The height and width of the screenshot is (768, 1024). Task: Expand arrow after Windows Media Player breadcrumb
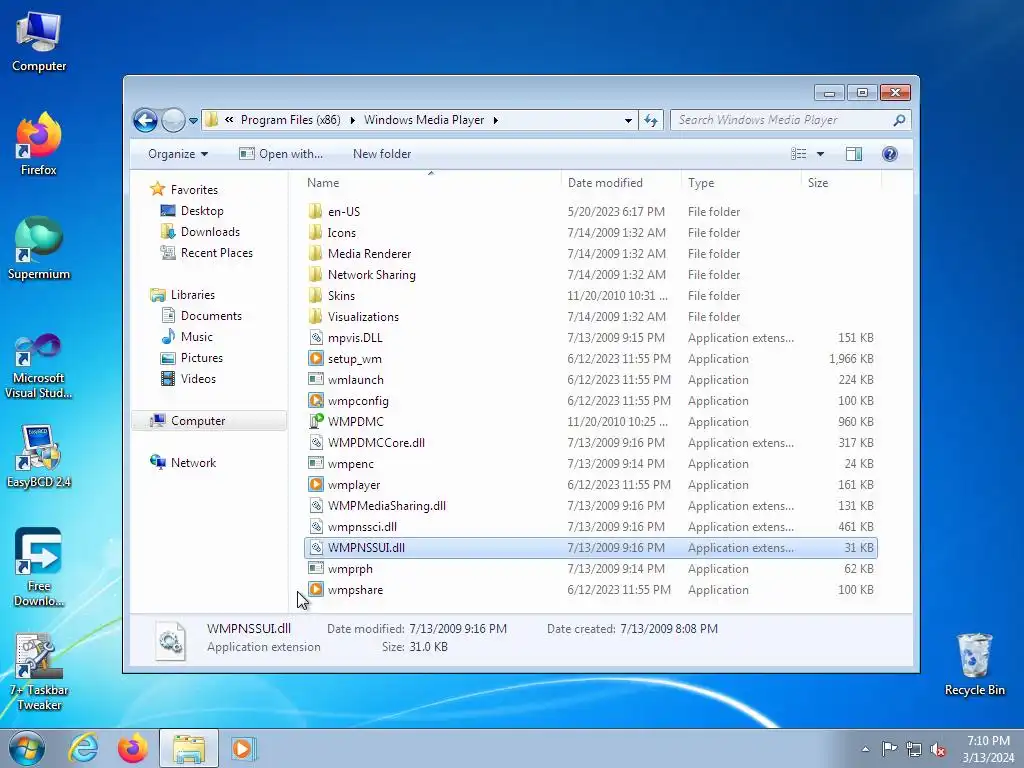pyautogui.click(x=496, y=120)
